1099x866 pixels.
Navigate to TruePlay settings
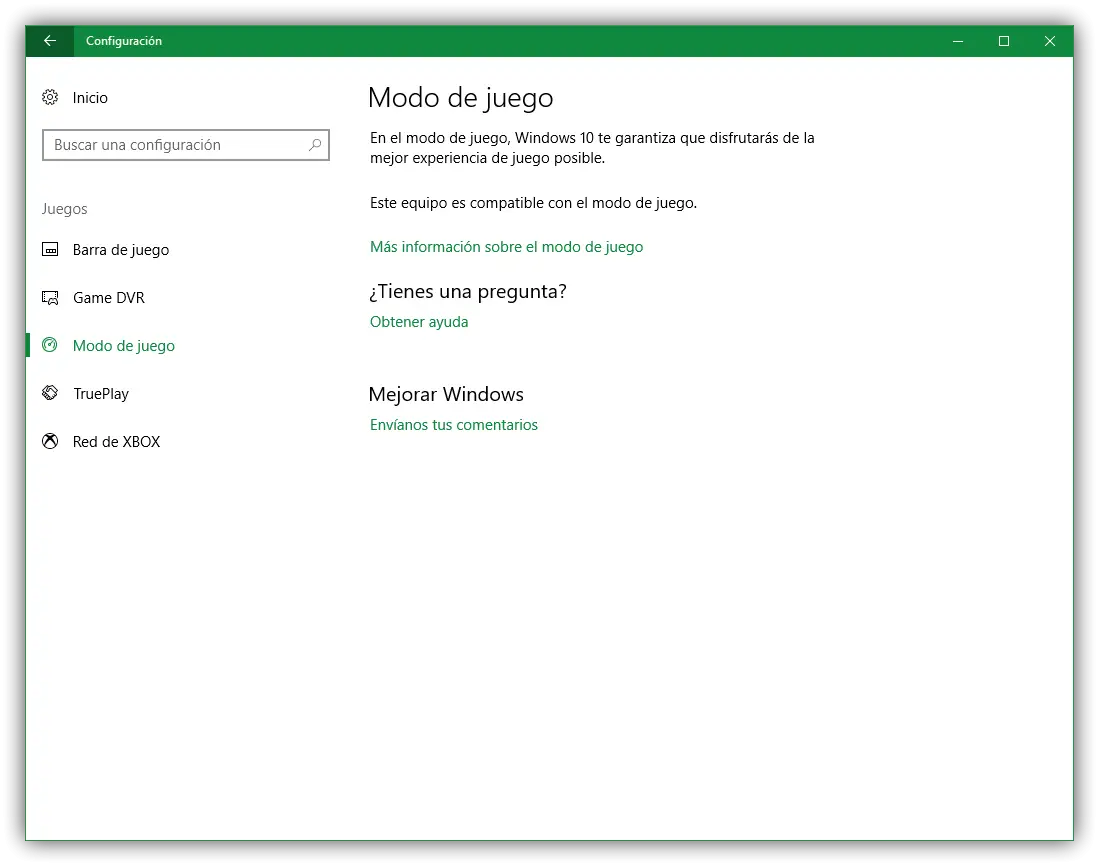101,393
